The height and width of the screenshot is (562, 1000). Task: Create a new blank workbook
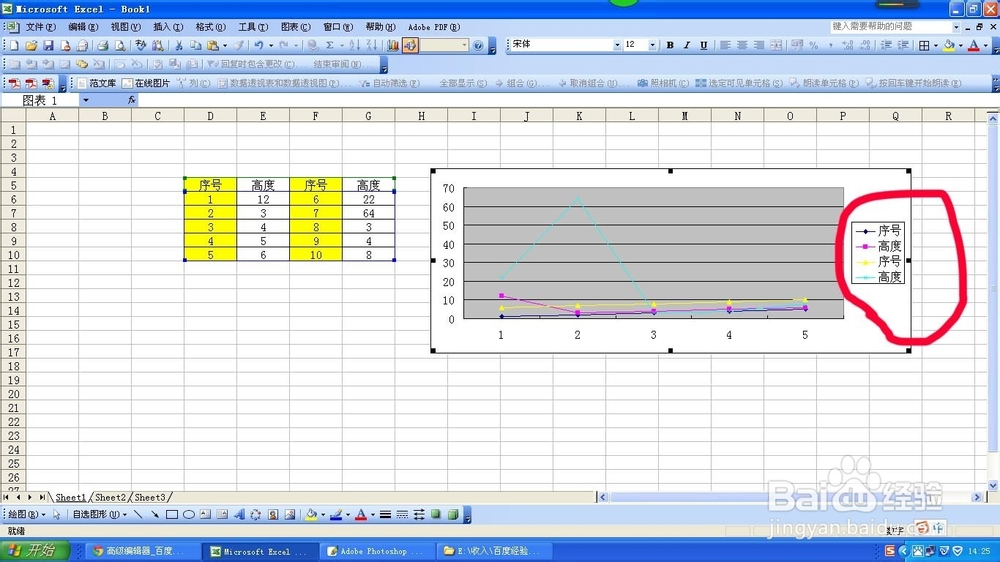click(x=13, y=45)
